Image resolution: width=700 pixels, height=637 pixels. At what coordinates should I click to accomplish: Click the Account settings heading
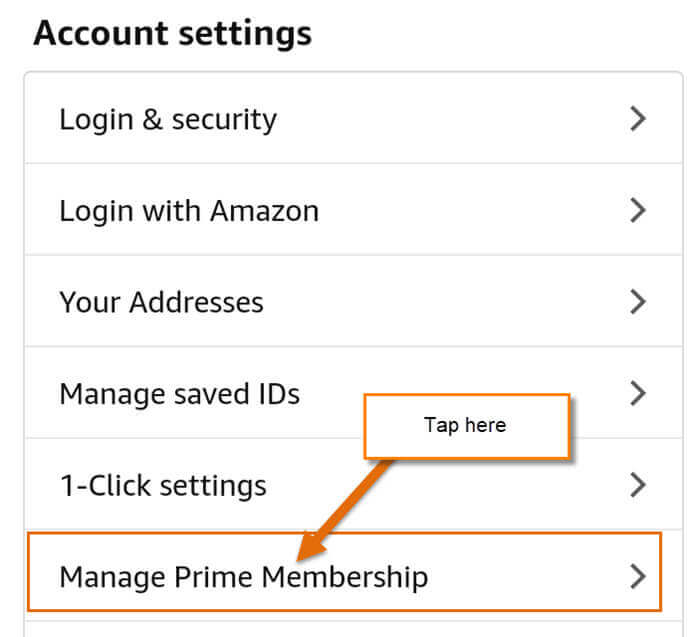point(172,34)
